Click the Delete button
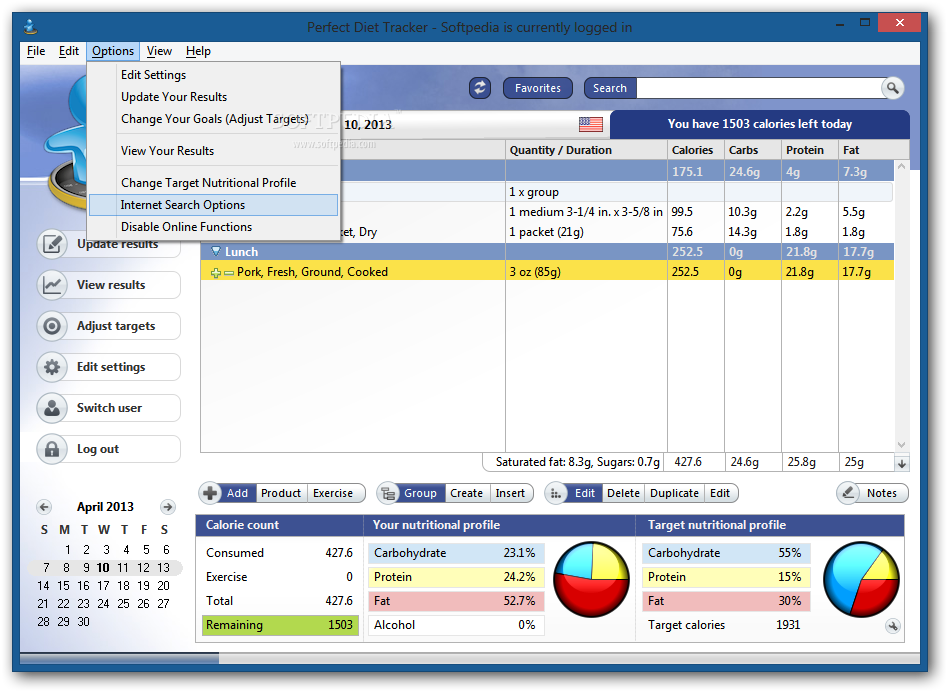948x692 pixels. 623,493
